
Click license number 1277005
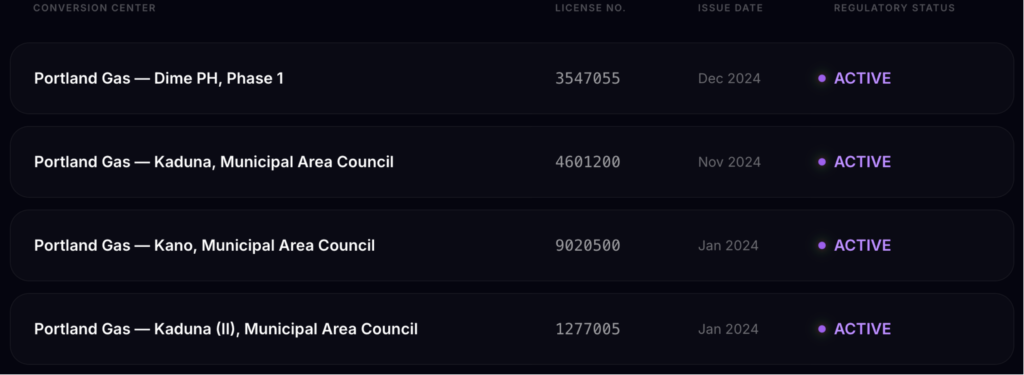point(588,329)
